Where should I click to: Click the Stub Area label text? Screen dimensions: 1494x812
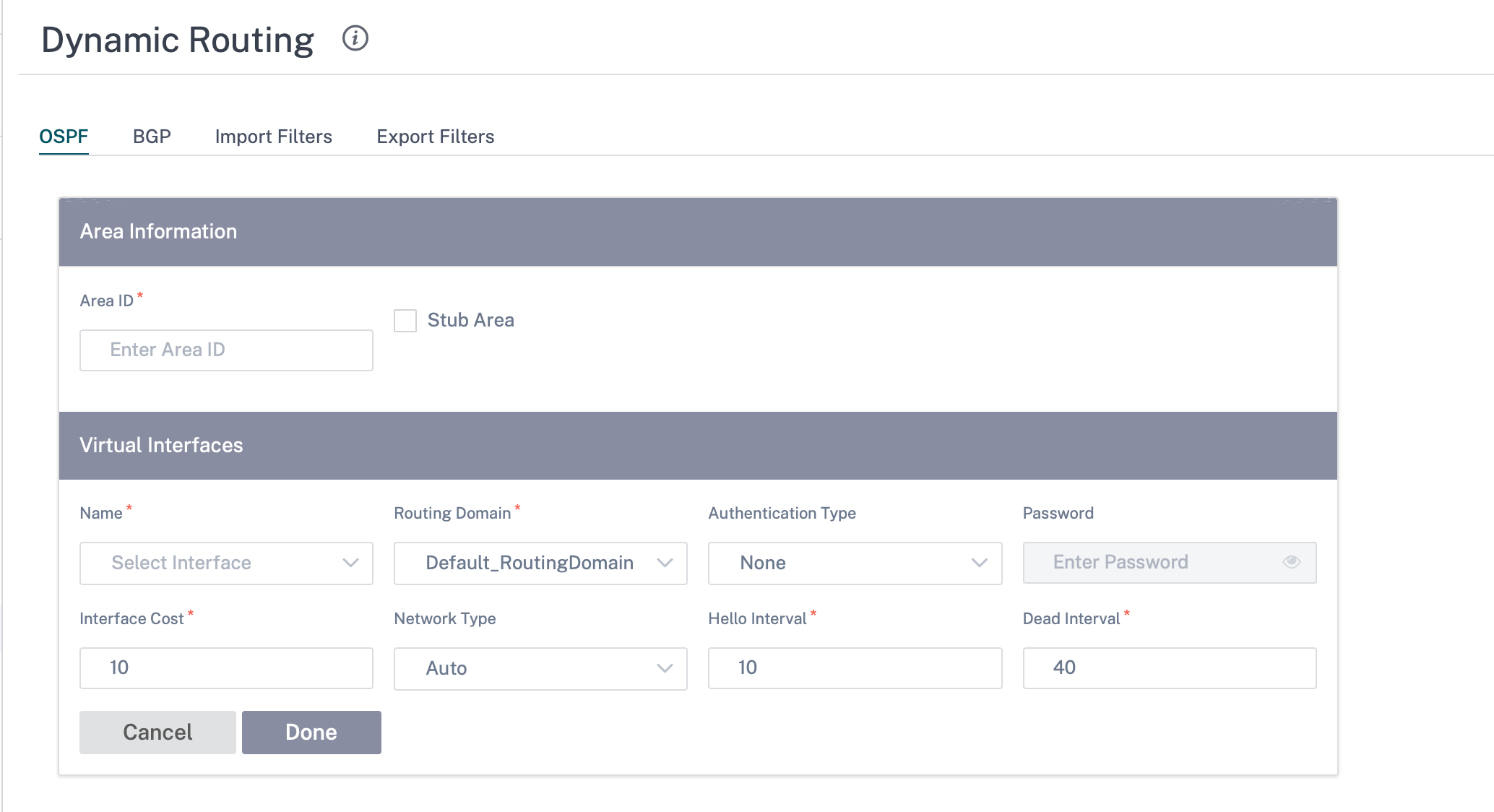[x=471, y=320]
